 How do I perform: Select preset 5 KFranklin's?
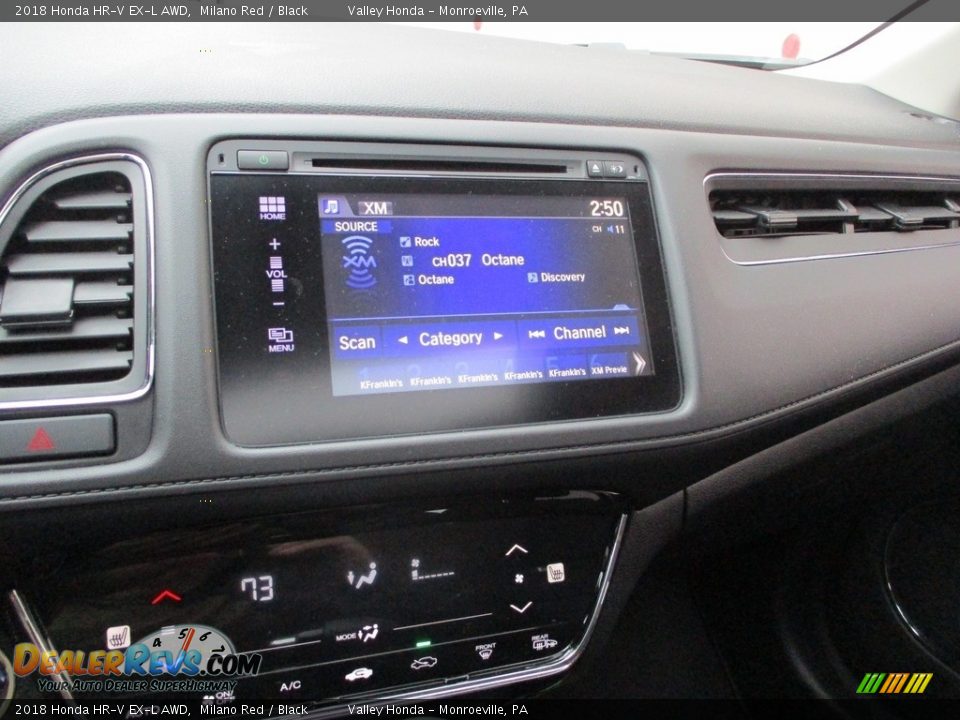tap(567, 369)
